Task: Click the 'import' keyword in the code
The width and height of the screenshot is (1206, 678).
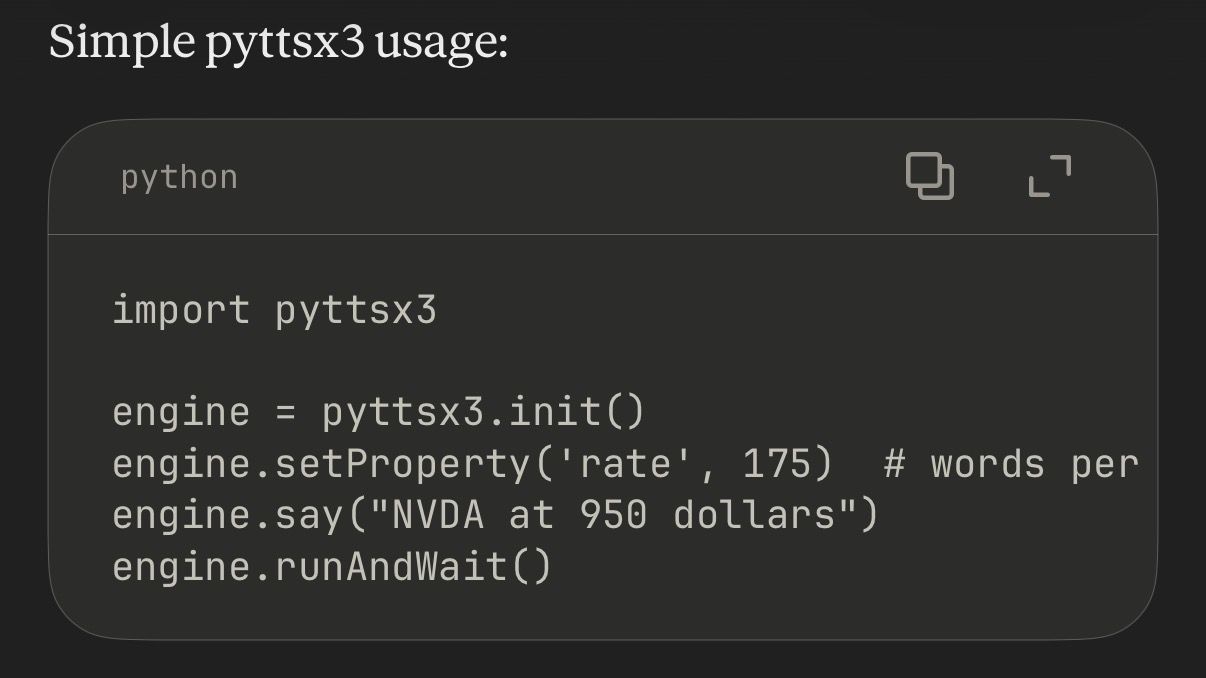Action: tap(181, 311)
